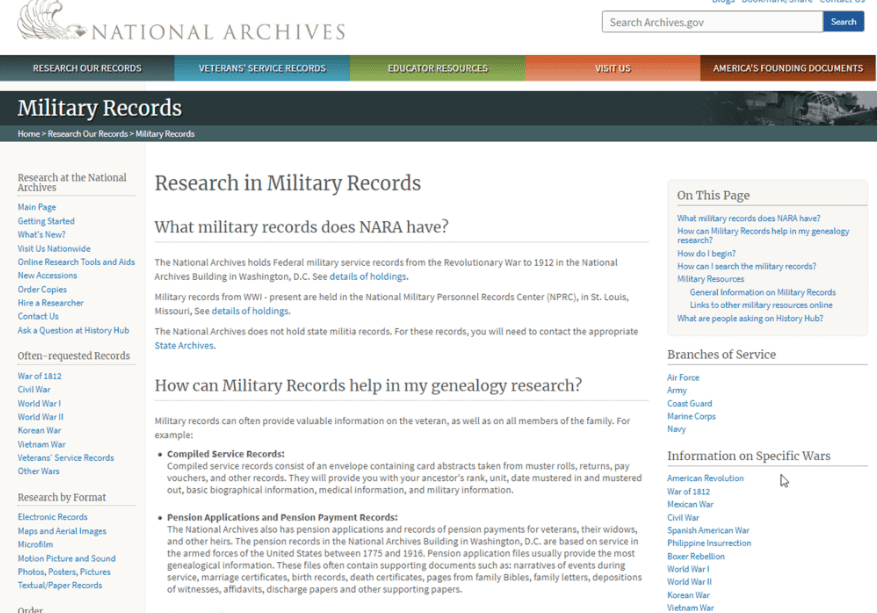Screen dimensions: 877x613
Task: Select Visit Us Nationwide in the sidebar
Action: click(x=54, y=248)
